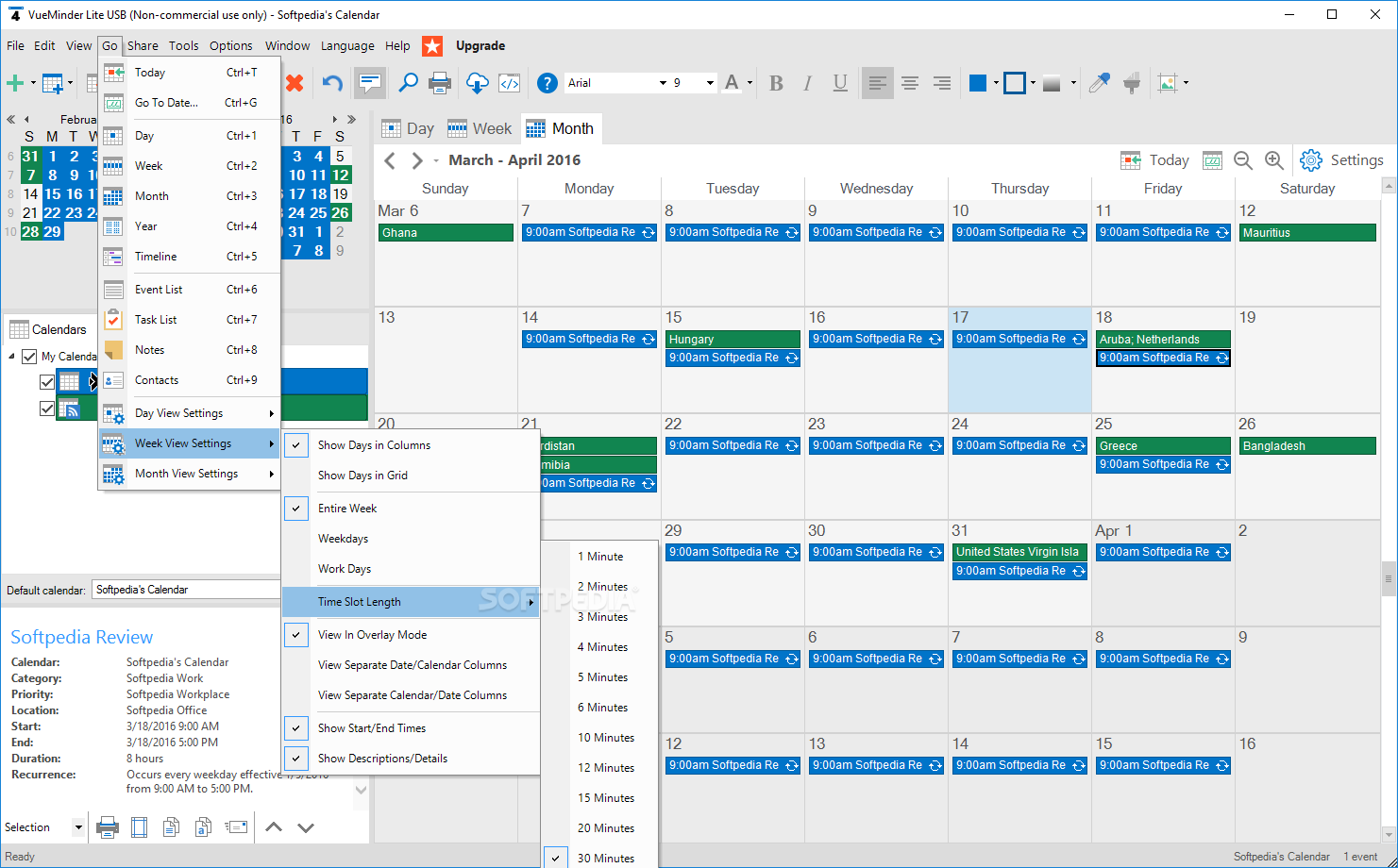This screenshot has height=868, width=1398.
Task: Apply italic formatting with I icon
Action: [808, 83]
